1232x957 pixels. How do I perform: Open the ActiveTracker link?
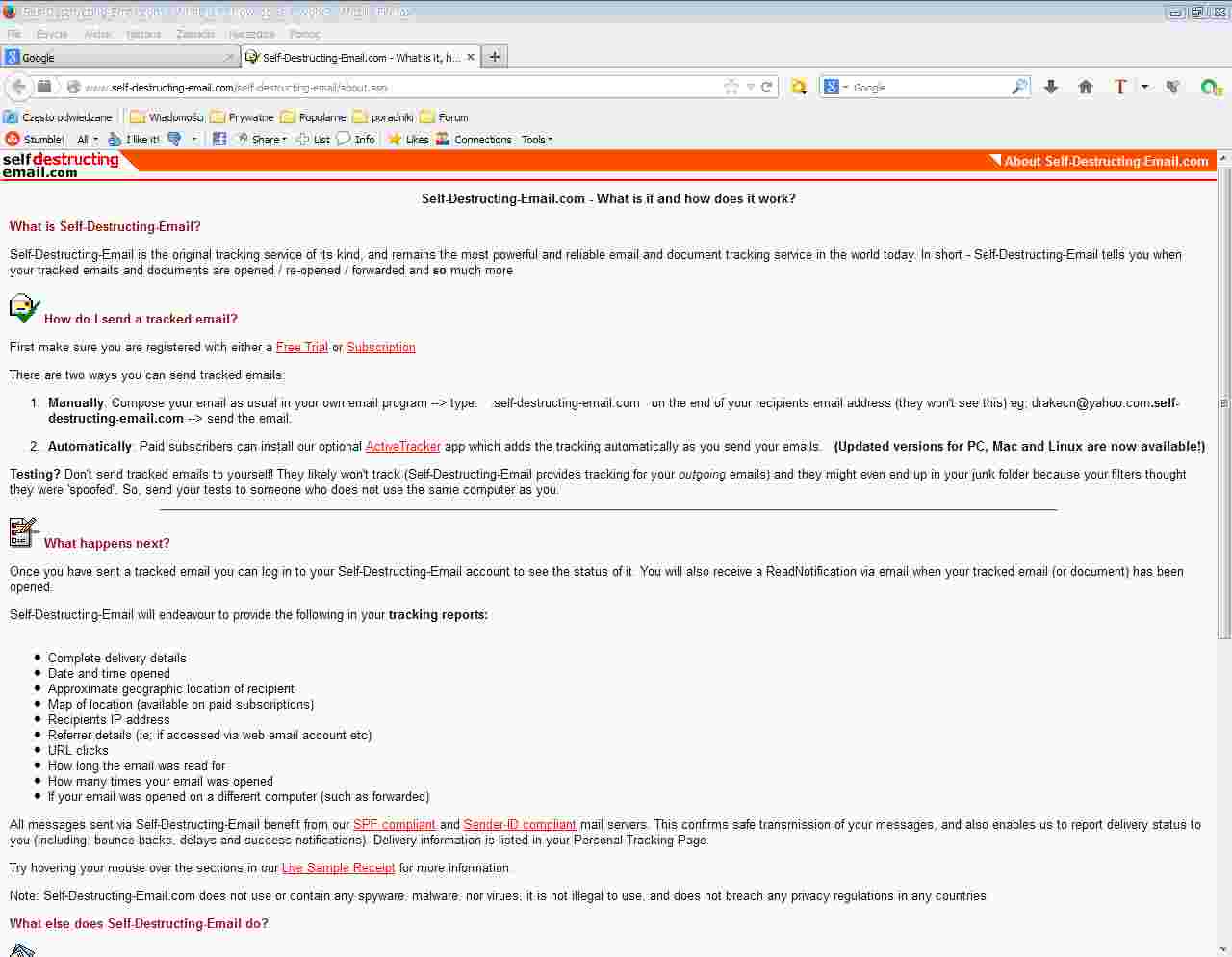click(403, 446)
